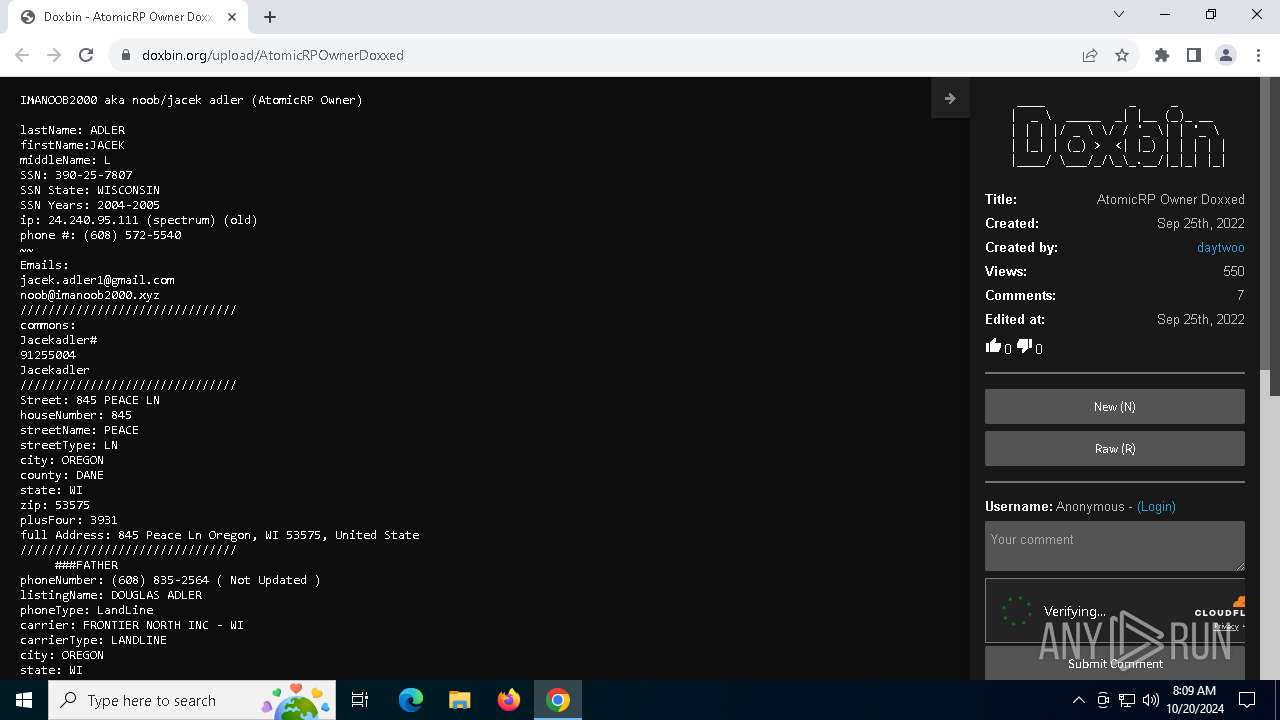Bookmark this tab with the star icon
This screenshot has height=720, width=1280.
pos(1122,55)
